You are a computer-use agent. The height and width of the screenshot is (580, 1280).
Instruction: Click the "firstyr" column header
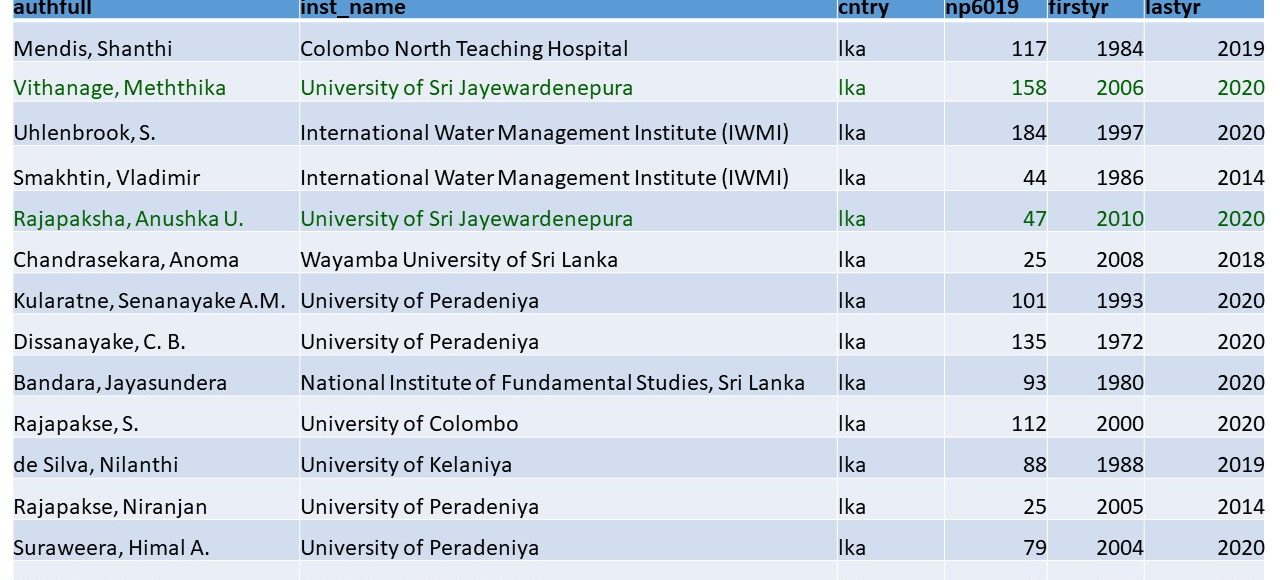point(1078,8)
